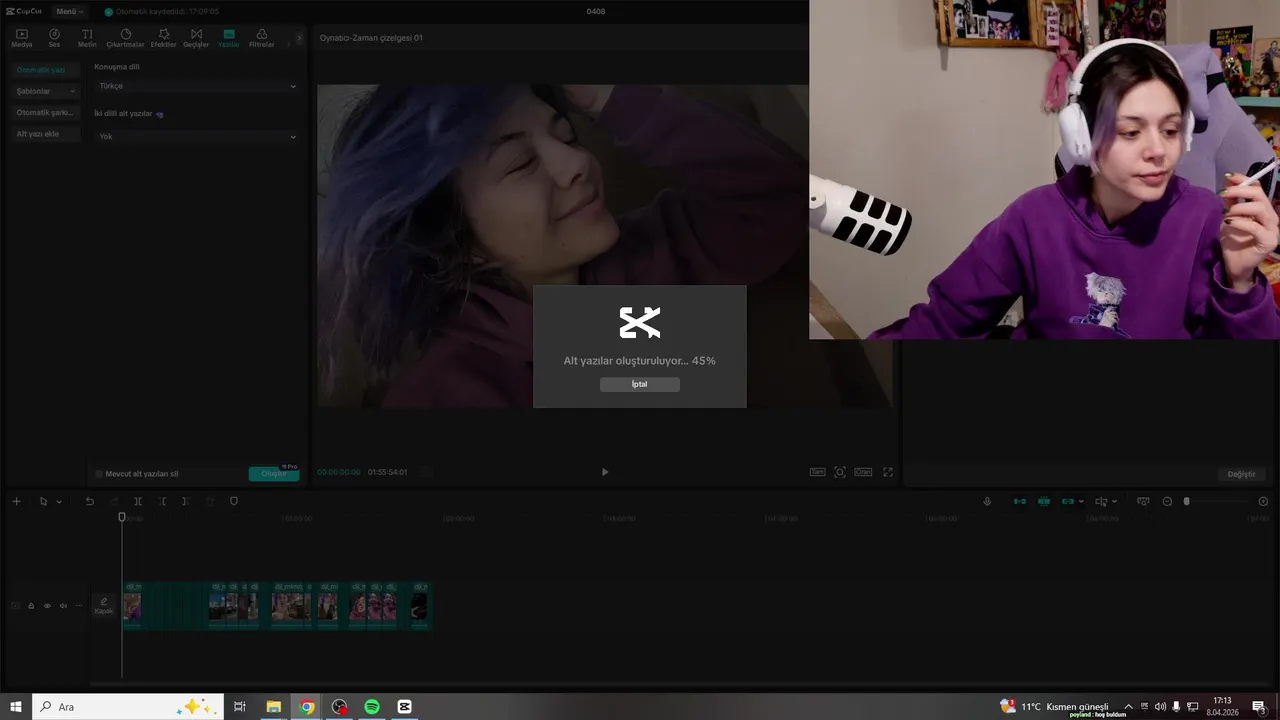Select the last dark clip on timeline

point(420,606)
